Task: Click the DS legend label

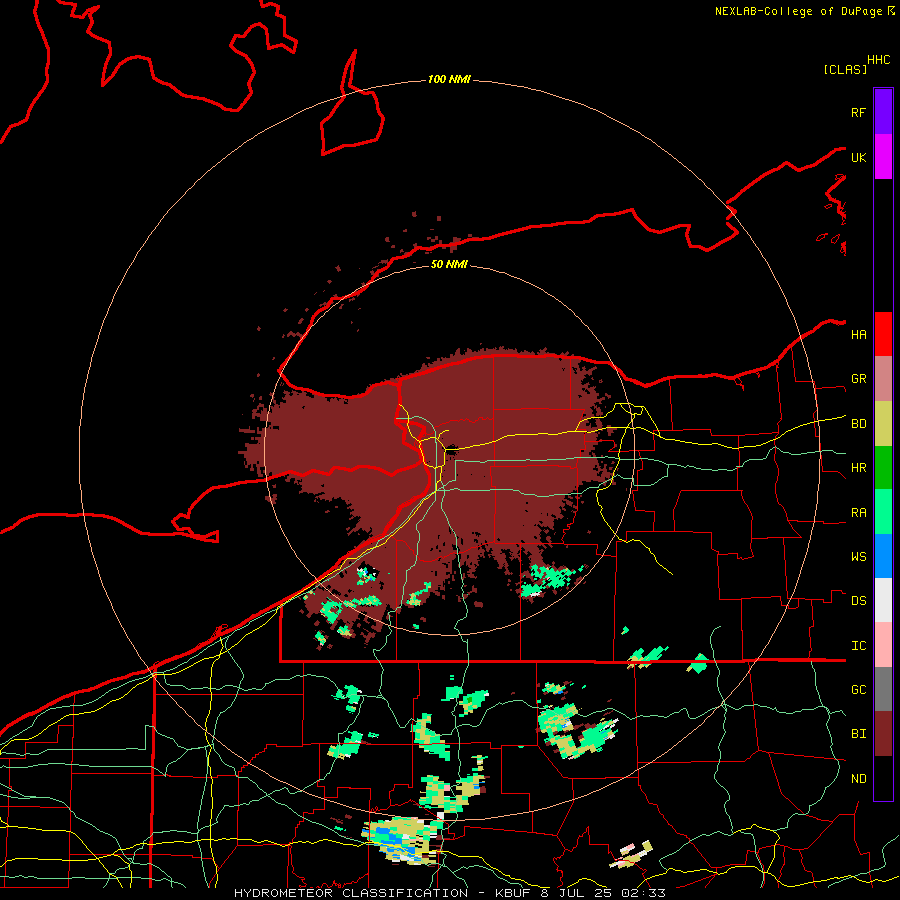Action: 858,601
